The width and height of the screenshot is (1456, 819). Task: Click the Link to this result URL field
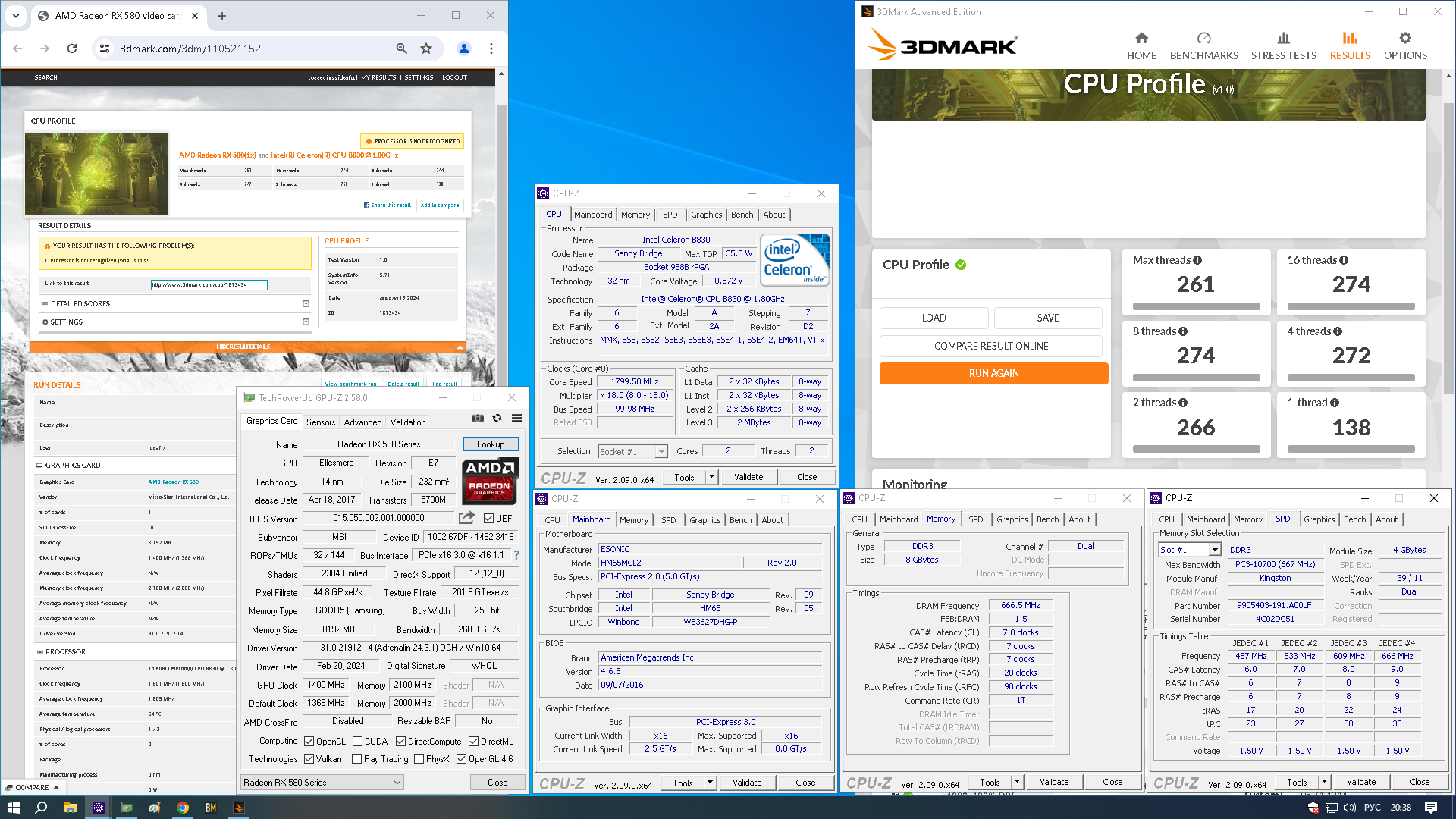point(209,285)
